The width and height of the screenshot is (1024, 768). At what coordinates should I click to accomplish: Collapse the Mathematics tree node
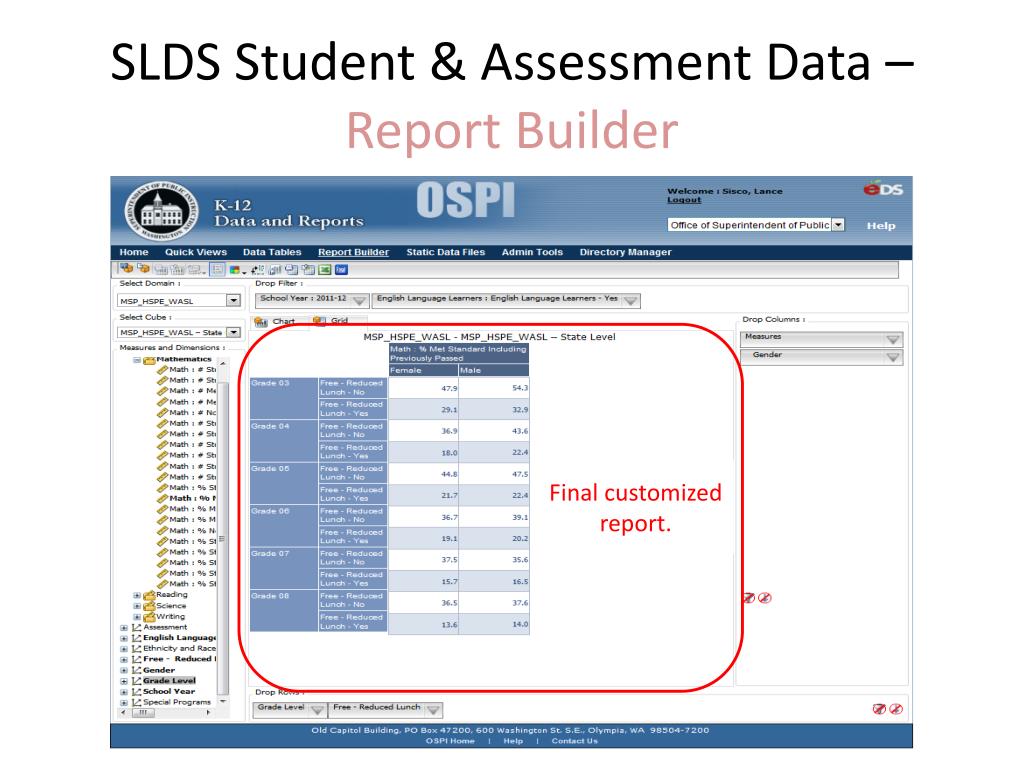pyautogui.click(x=137, y=360)
